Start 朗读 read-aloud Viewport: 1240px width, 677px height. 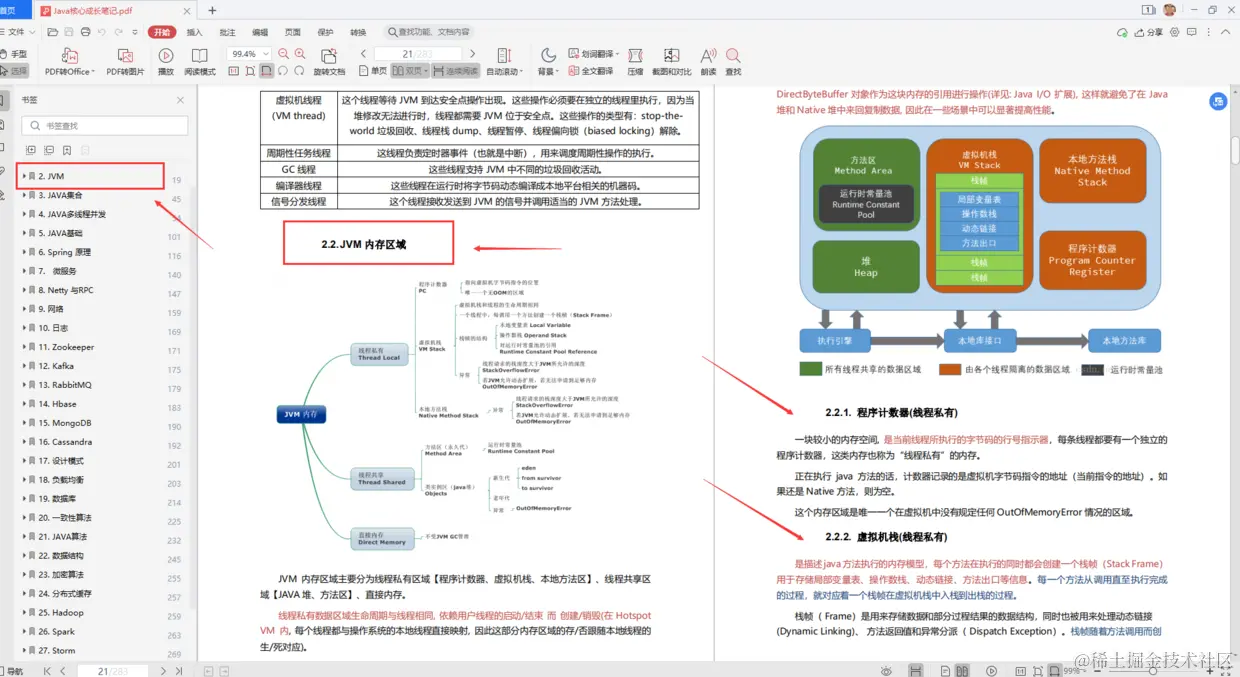(707, 62)
